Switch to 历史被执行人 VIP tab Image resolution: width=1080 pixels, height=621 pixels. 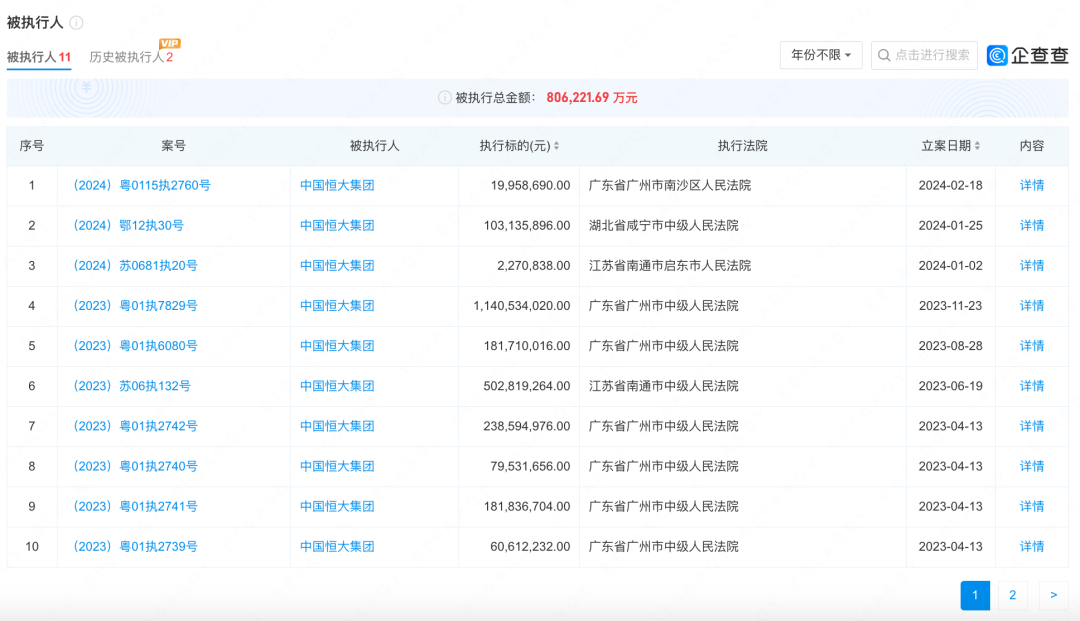(131, 57)
